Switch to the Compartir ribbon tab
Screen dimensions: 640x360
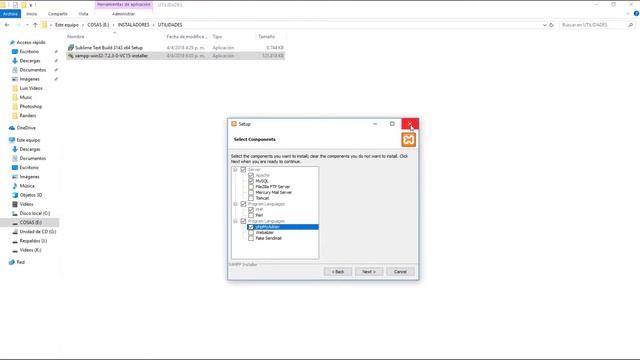[x=58, y=14]
